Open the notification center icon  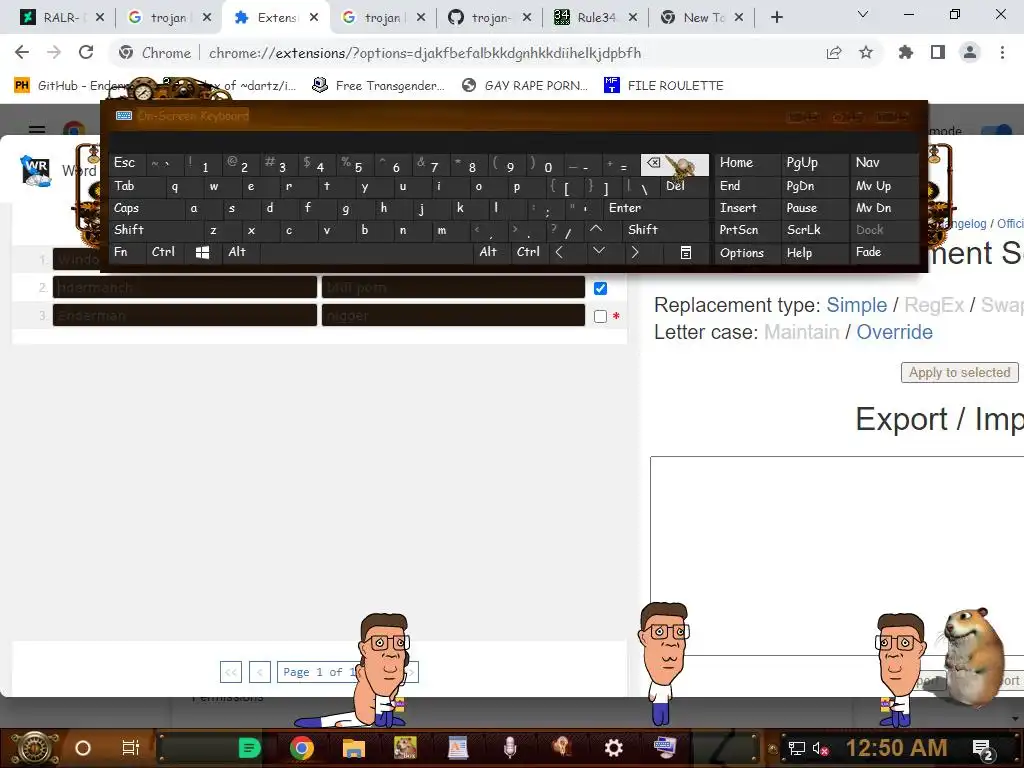coord(983,748)
